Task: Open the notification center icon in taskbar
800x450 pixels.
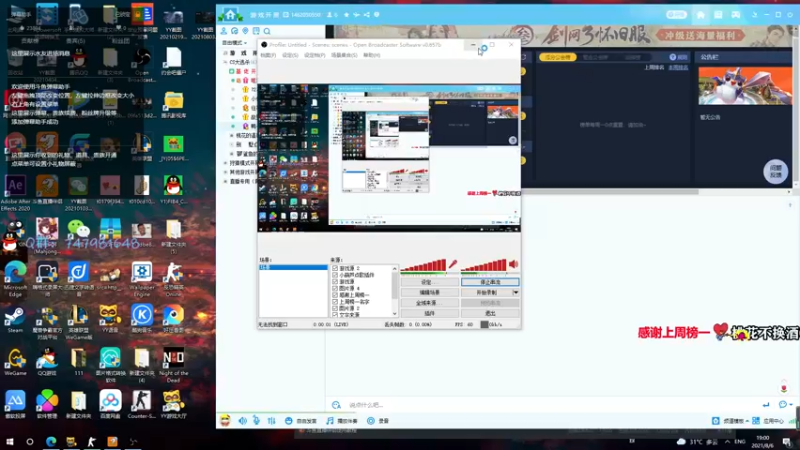Action: [x=787, y=442]
